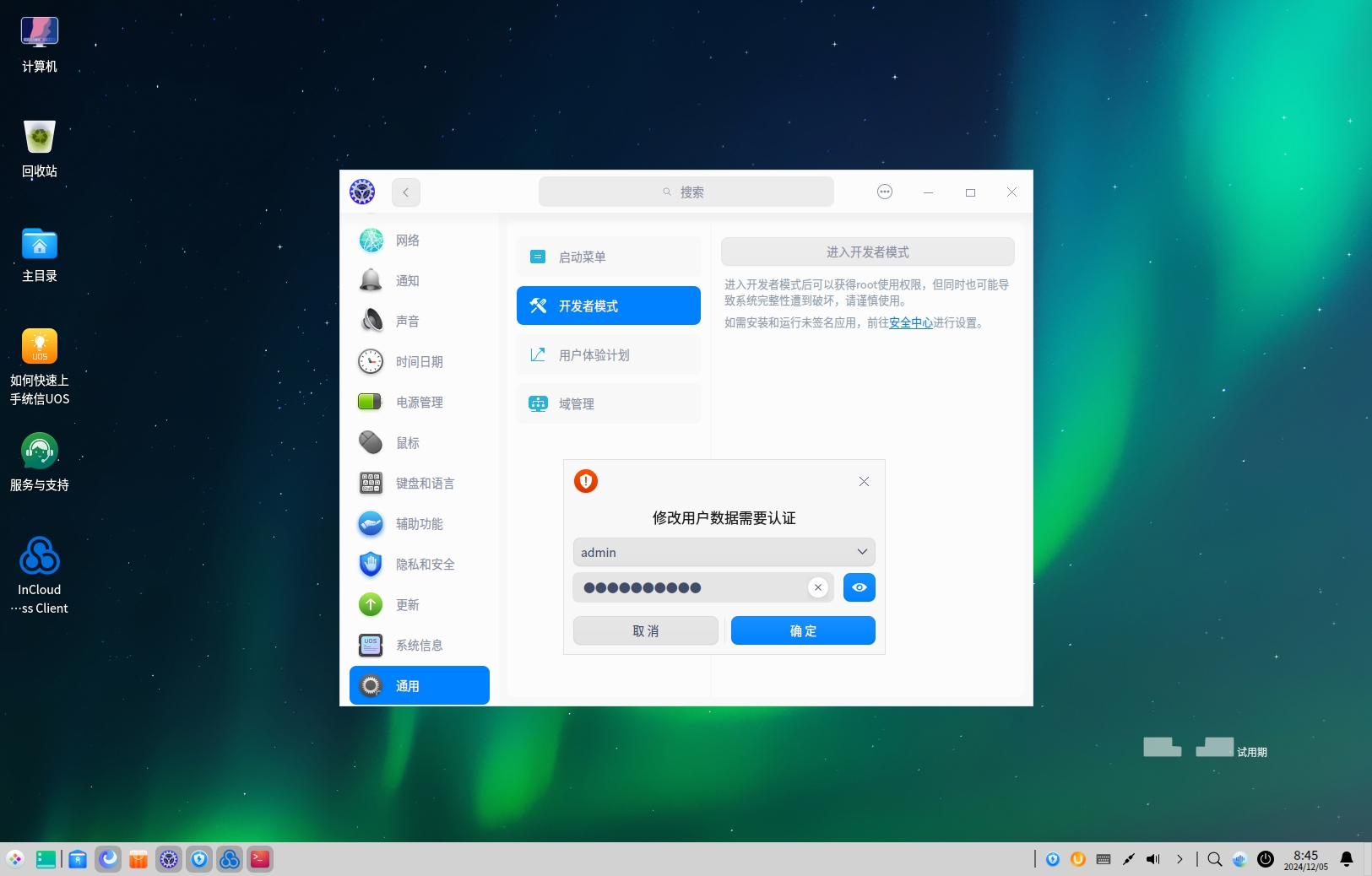Click the 确定 confirm button
Screen dimensions: 1372x876
(x=802, y=630)
